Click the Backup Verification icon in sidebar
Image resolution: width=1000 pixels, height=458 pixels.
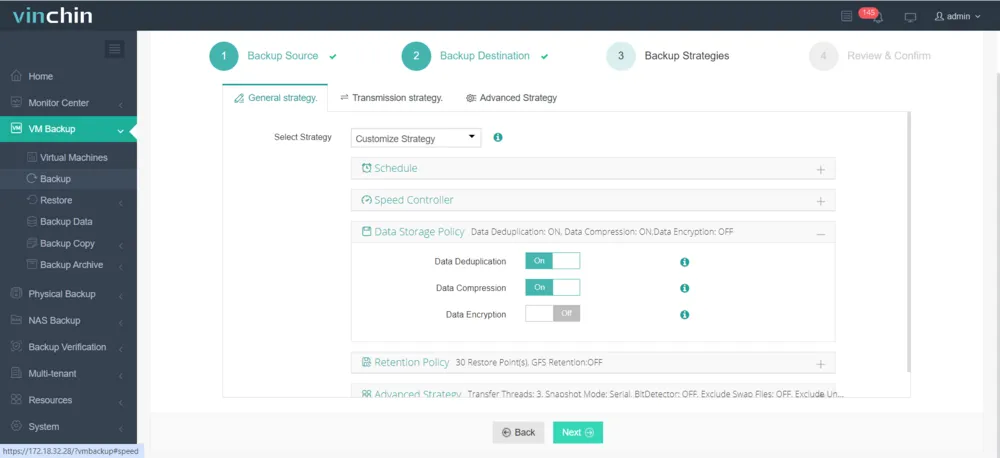tap(17, 347)
